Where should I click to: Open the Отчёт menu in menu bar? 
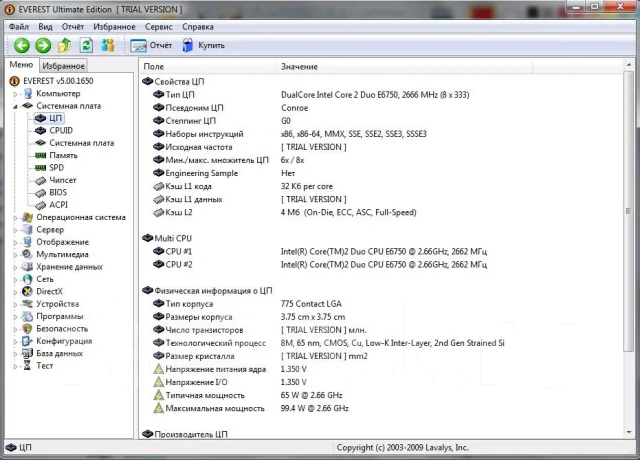point(73,27)
